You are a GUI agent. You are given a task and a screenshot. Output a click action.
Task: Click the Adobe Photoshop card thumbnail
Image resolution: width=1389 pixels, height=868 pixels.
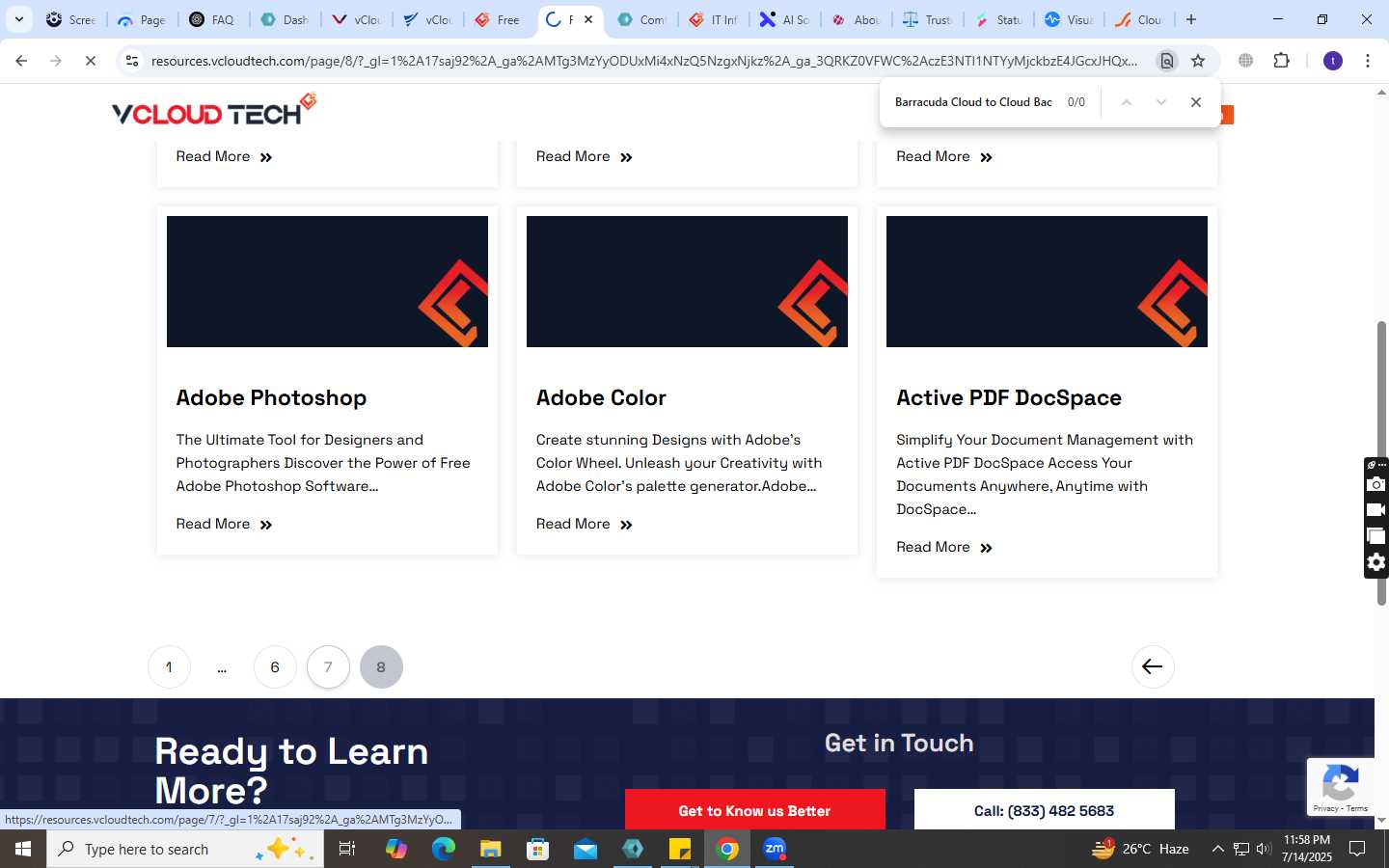pyautogui.click(x=327, y=282)
